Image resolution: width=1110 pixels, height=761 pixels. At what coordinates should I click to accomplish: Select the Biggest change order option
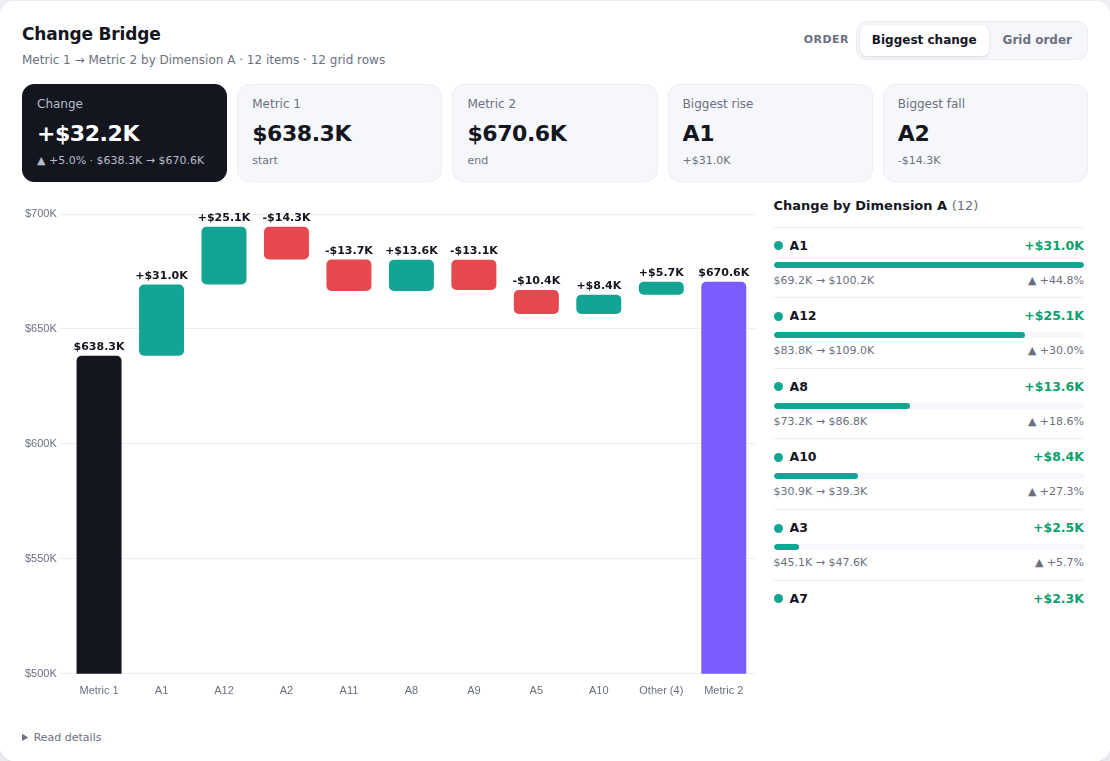pos(924,40)
